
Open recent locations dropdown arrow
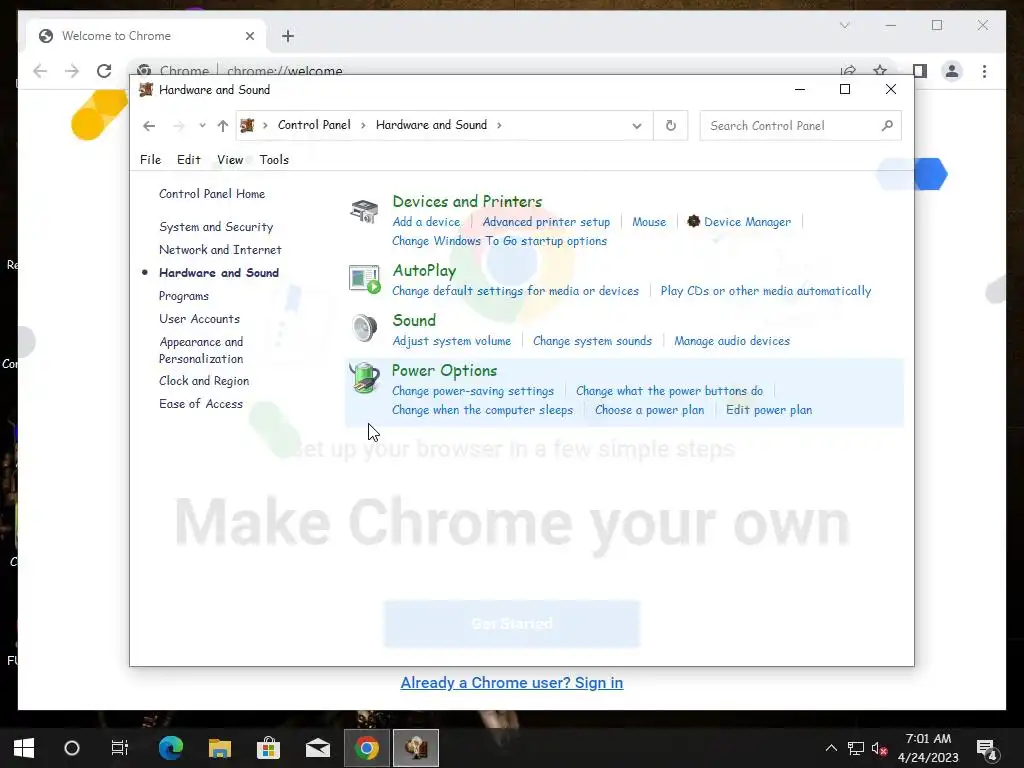tap(202, 125)
